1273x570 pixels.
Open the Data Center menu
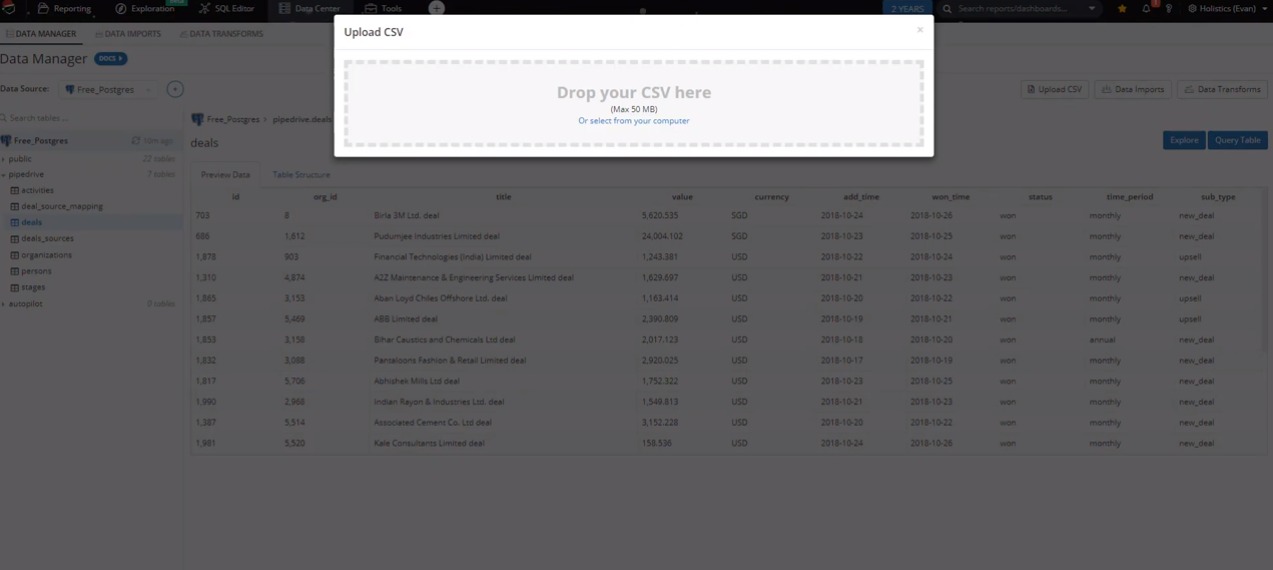[310, 8]
